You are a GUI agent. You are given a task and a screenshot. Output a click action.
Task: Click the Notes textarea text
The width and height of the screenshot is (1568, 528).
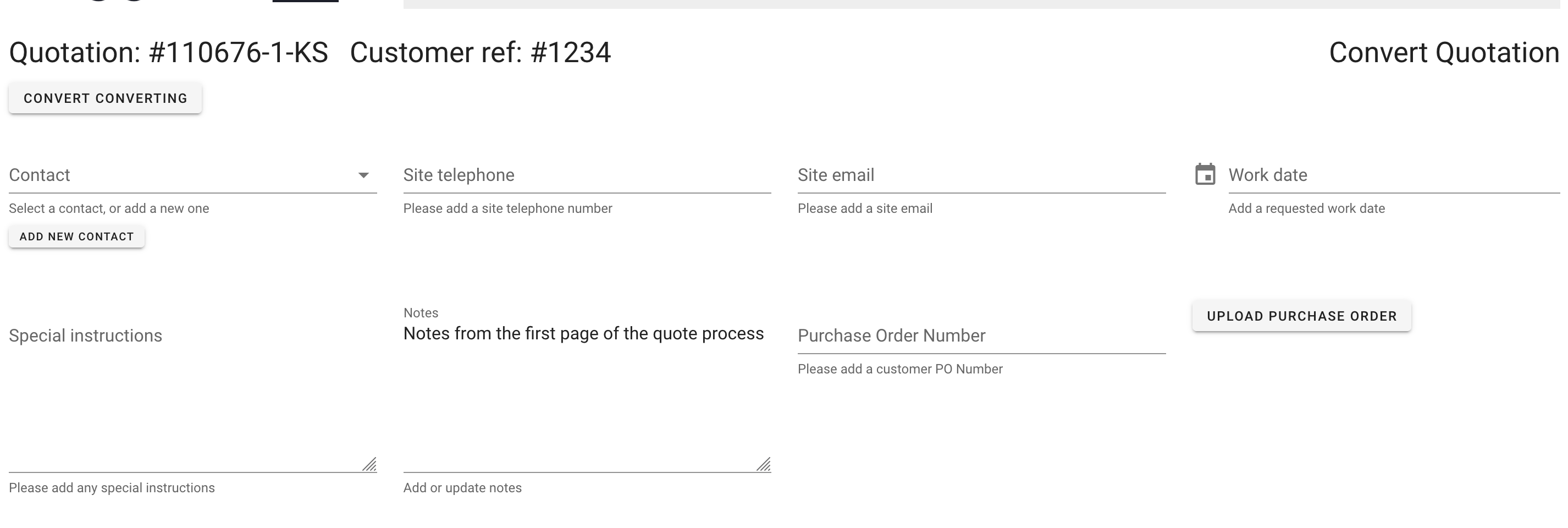coord(583,334)
